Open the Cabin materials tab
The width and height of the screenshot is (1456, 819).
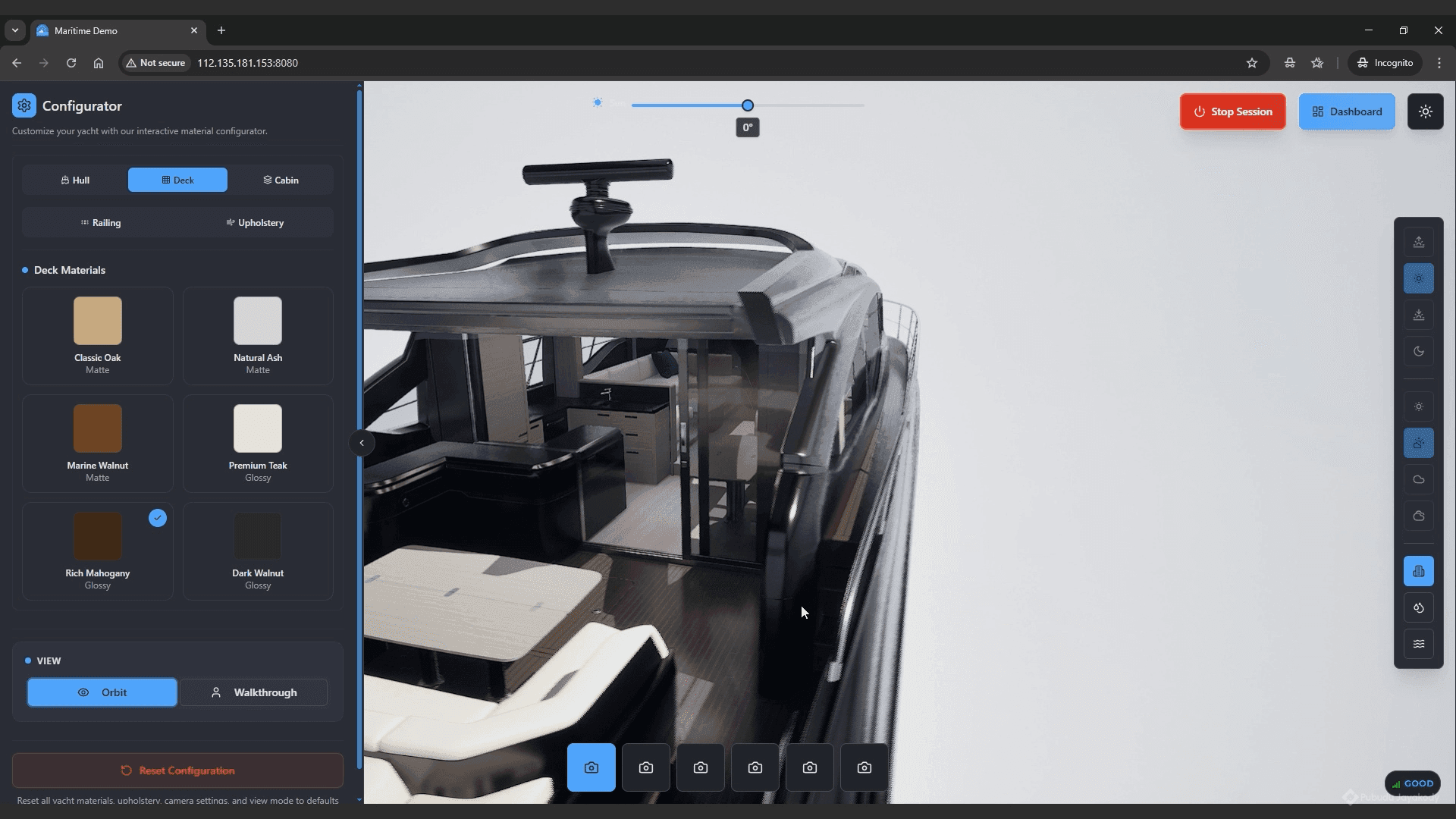click(x=281, y=180)
